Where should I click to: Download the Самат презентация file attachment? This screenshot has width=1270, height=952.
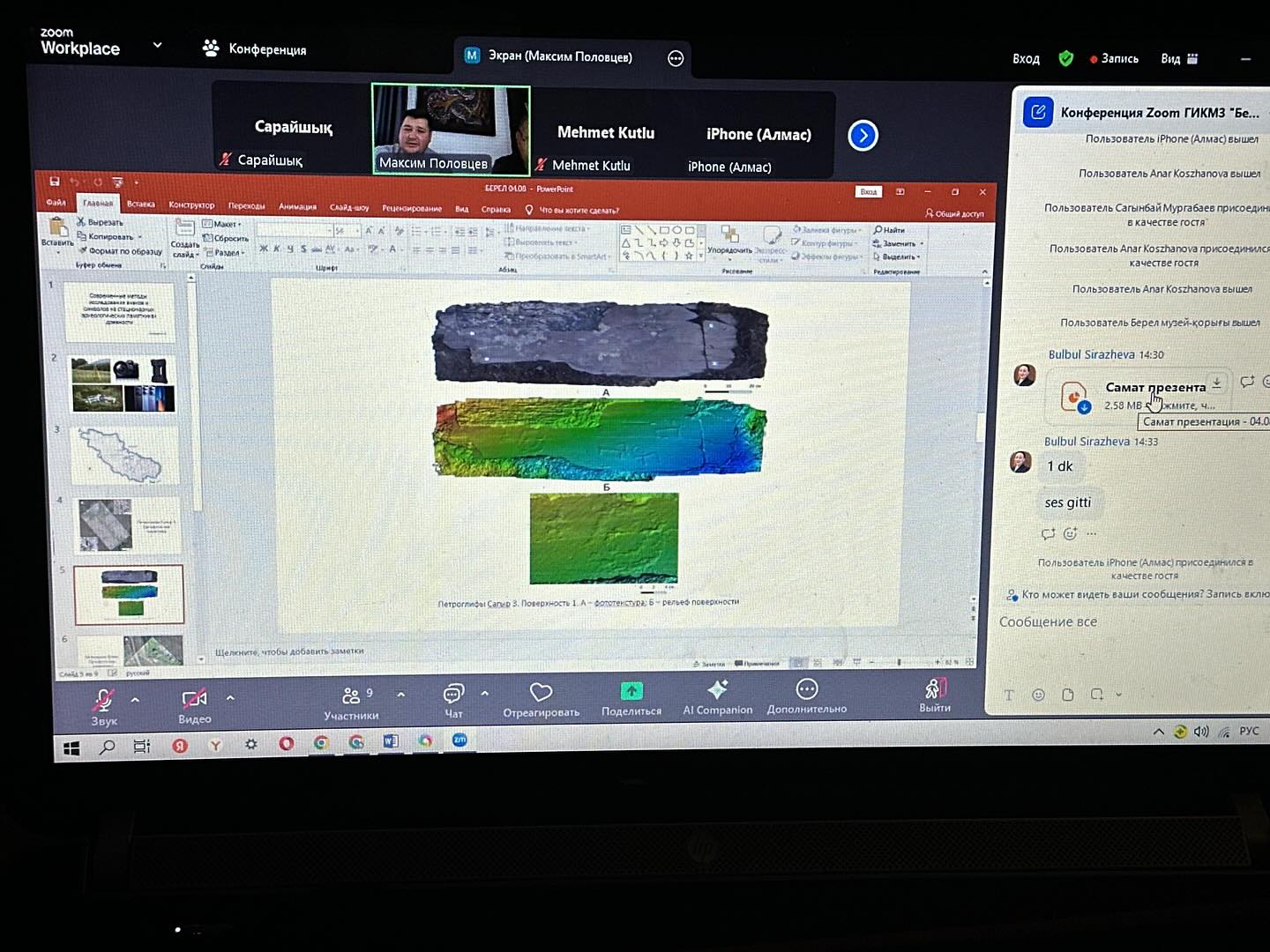(x=1216, y=383)
